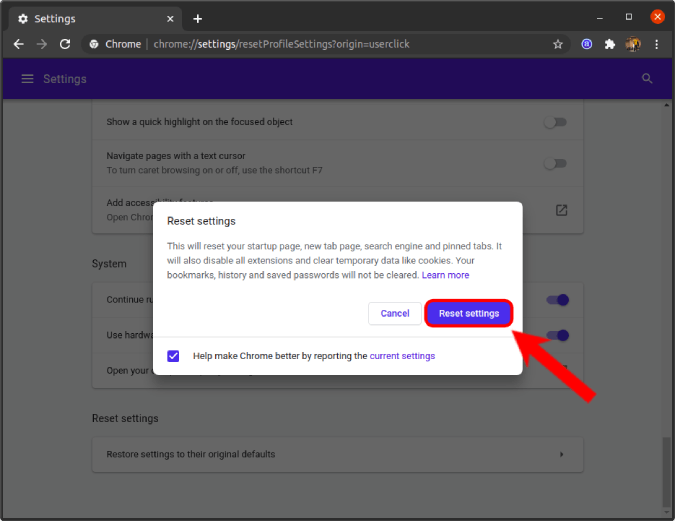The height and width of the screenshot is (521, 675).
Task: Open Chrome's three-dot menu
Action: point(656,44)
